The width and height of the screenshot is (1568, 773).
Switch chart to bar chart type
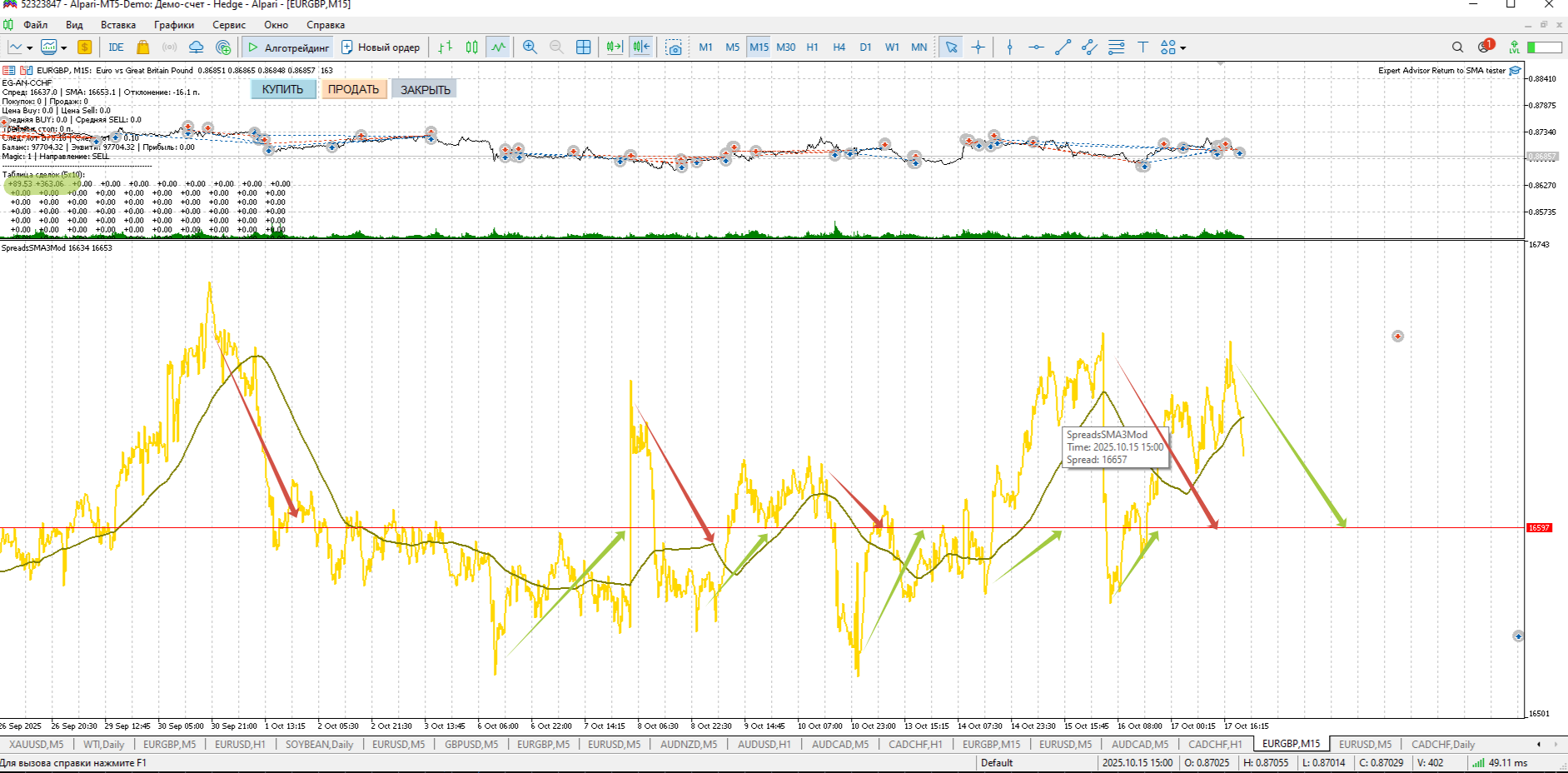[446, 47]
